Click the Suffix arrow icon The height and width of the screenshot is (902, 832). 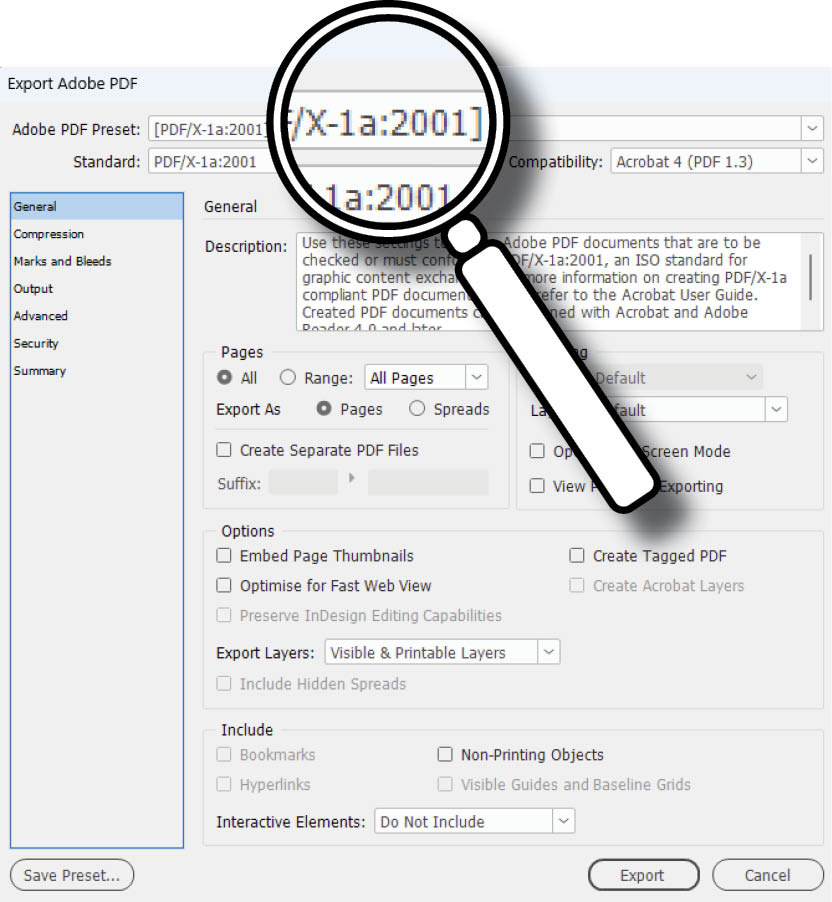point(352,477)
